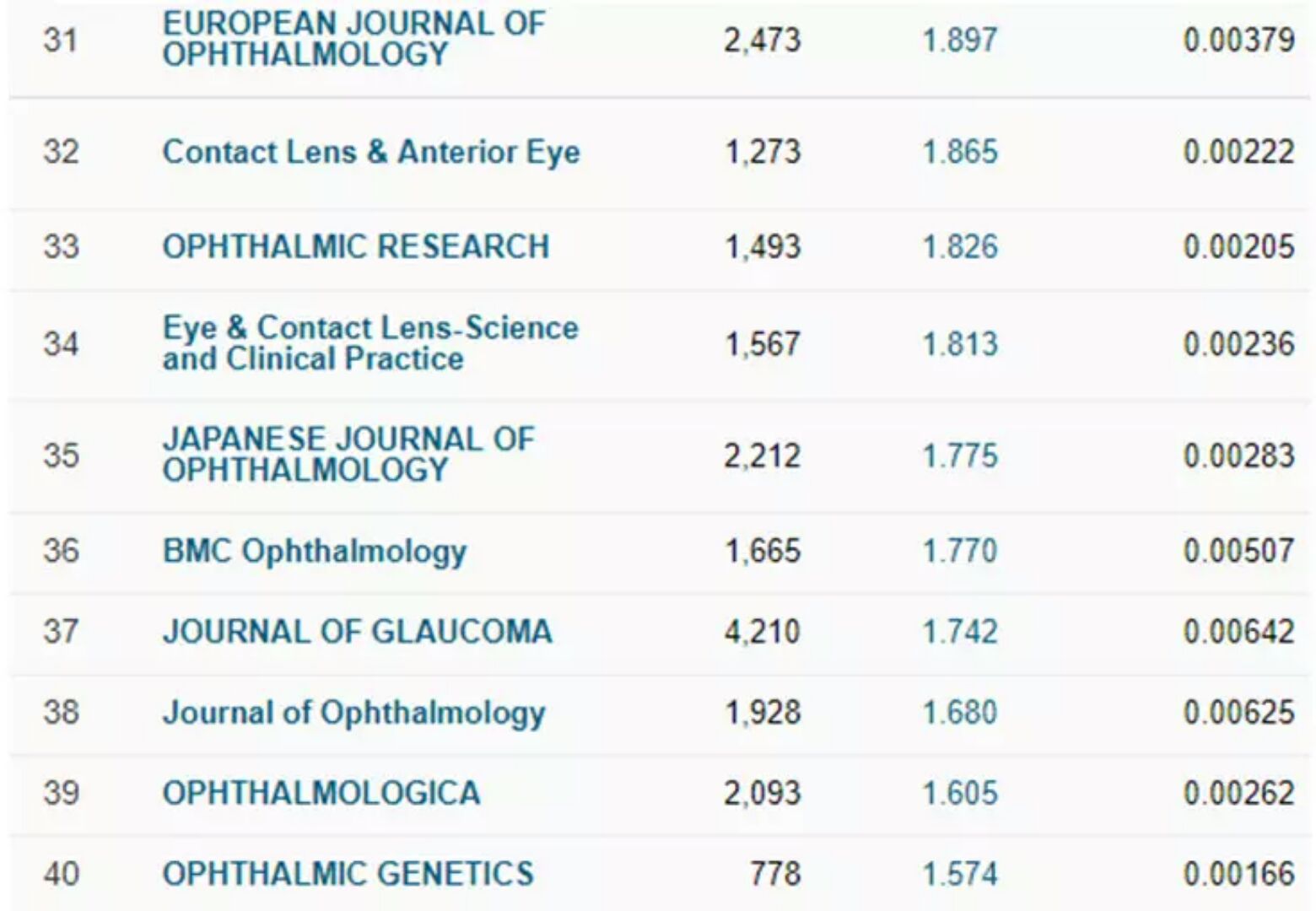
Task: Open Journal of Glaucoma's 1.742 impact factor
Action: (960, 632)
